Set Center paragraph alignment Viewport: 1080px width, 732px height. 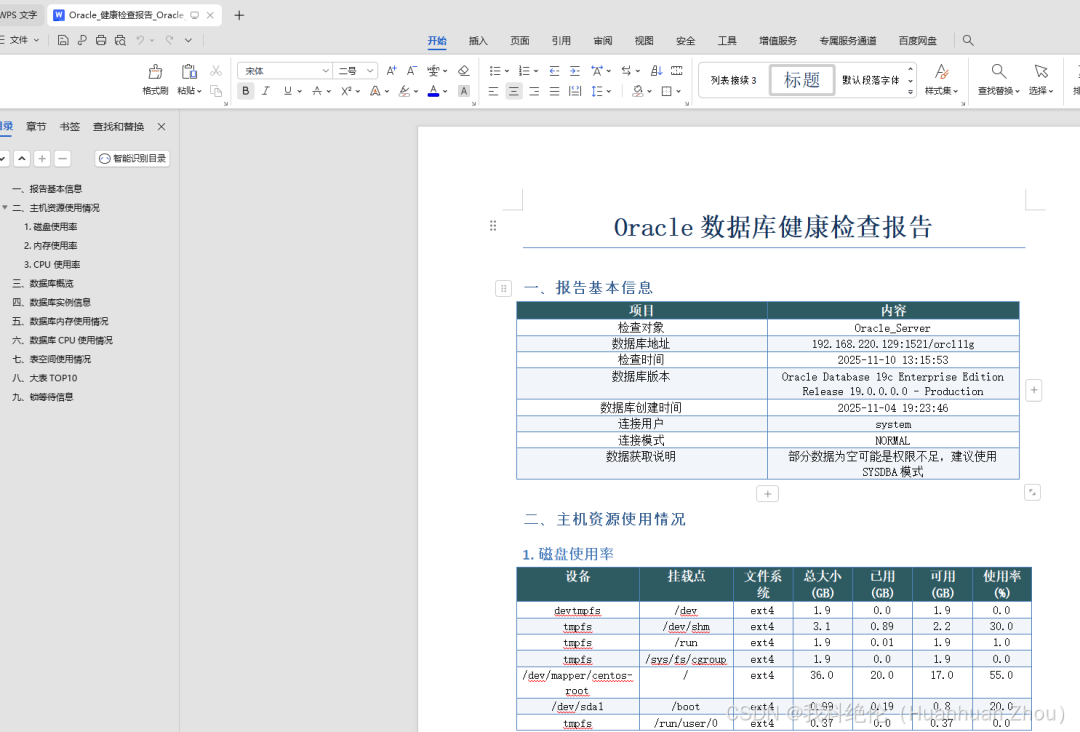(514, 91)
